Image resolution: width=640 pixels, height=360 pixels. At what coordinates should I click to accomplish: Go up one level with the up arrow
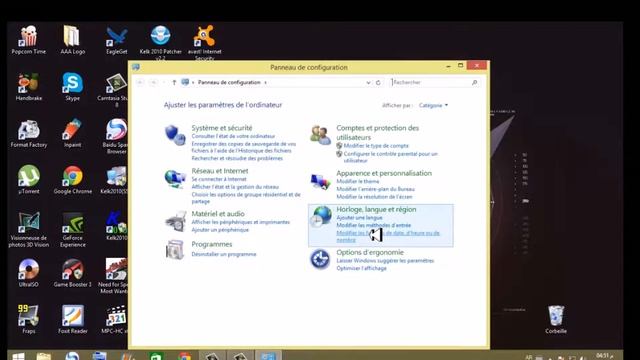pyautogui.click(x=174, y=82)
